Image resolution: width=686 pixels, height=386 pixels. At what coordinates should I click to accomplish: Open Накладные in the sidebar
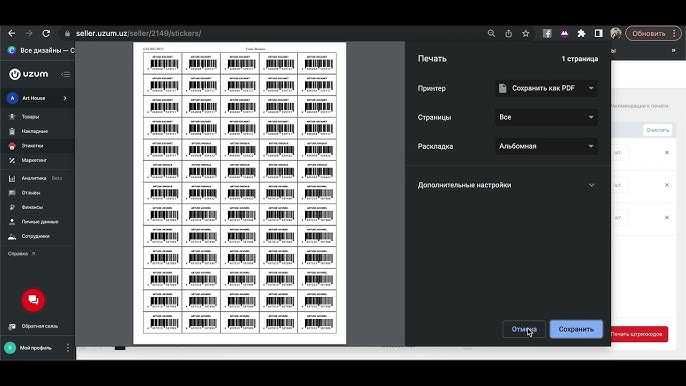coord(34,131)
